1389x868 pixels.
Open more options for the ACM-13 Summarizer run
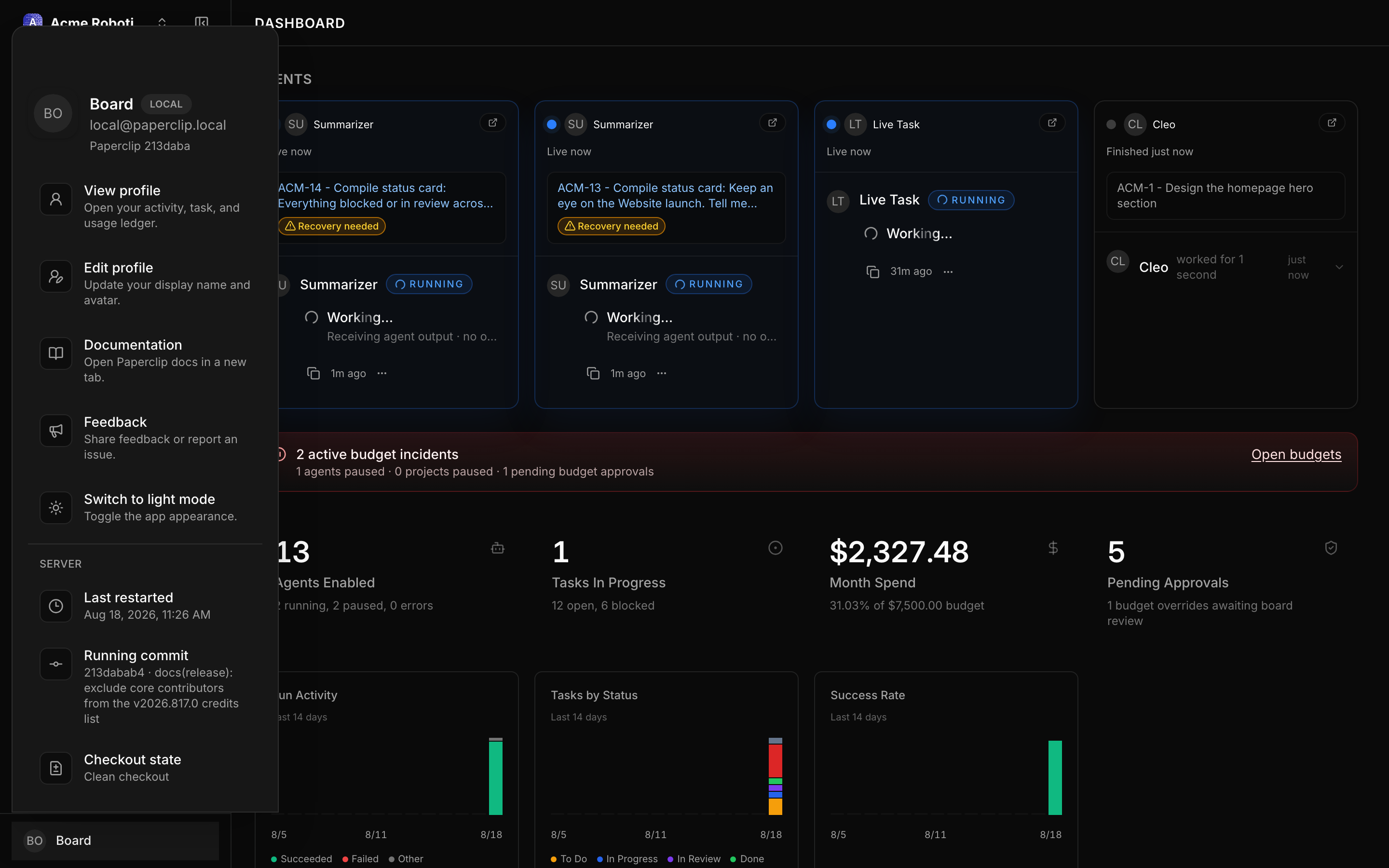click(662, 373)
